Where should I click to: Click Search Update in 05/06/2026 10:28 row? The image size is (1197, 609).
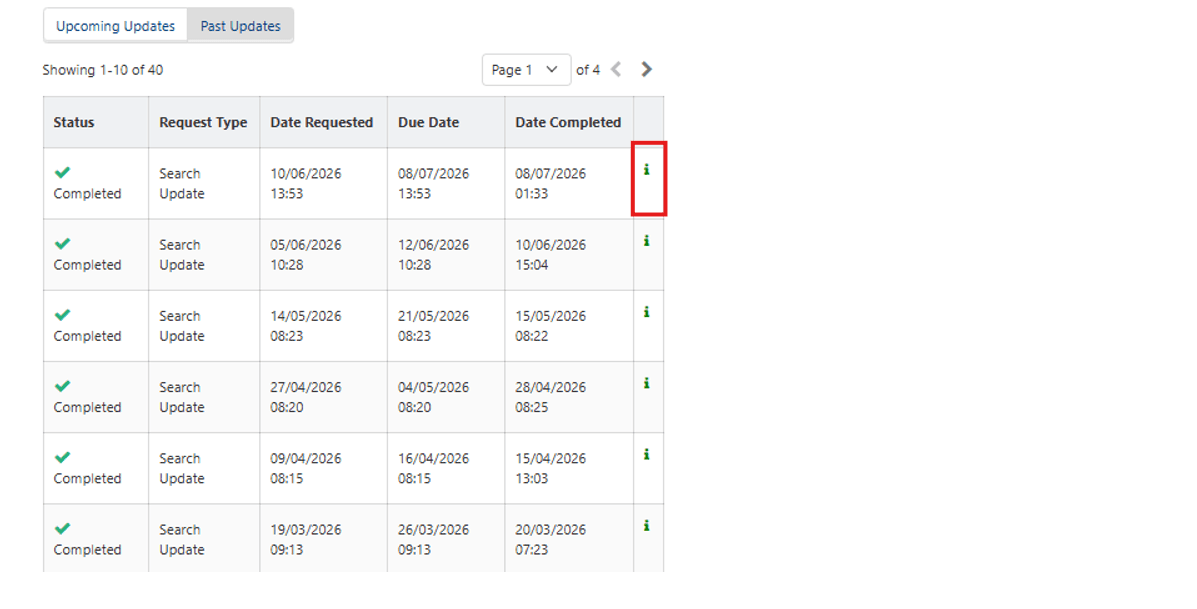coord(182,255)
